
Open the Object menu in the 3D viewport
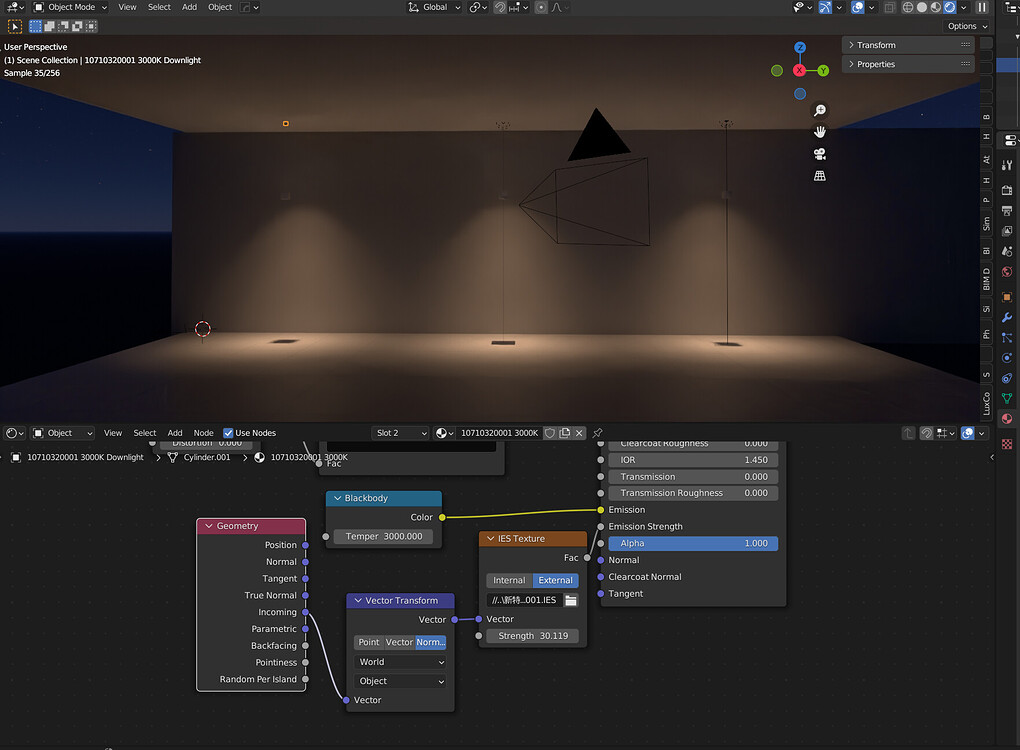pos(220,6)
